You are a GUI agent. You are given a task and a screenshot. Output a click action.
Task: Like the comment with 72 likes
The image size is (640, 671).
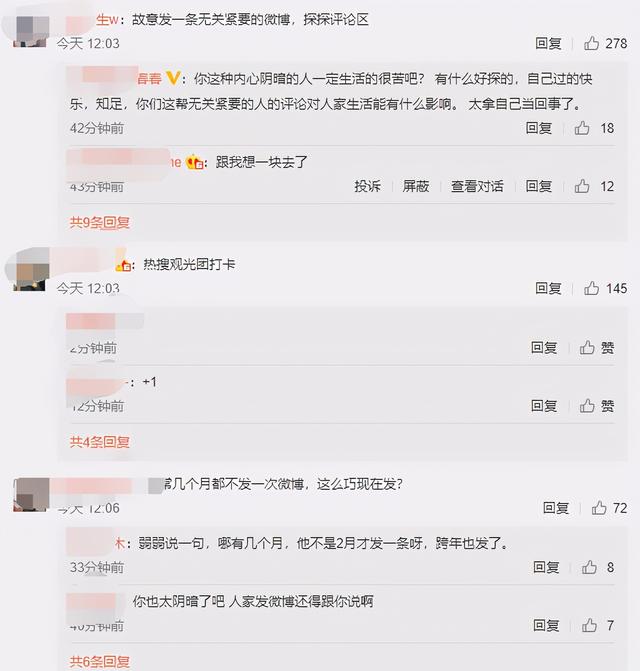tap(609, 508)
